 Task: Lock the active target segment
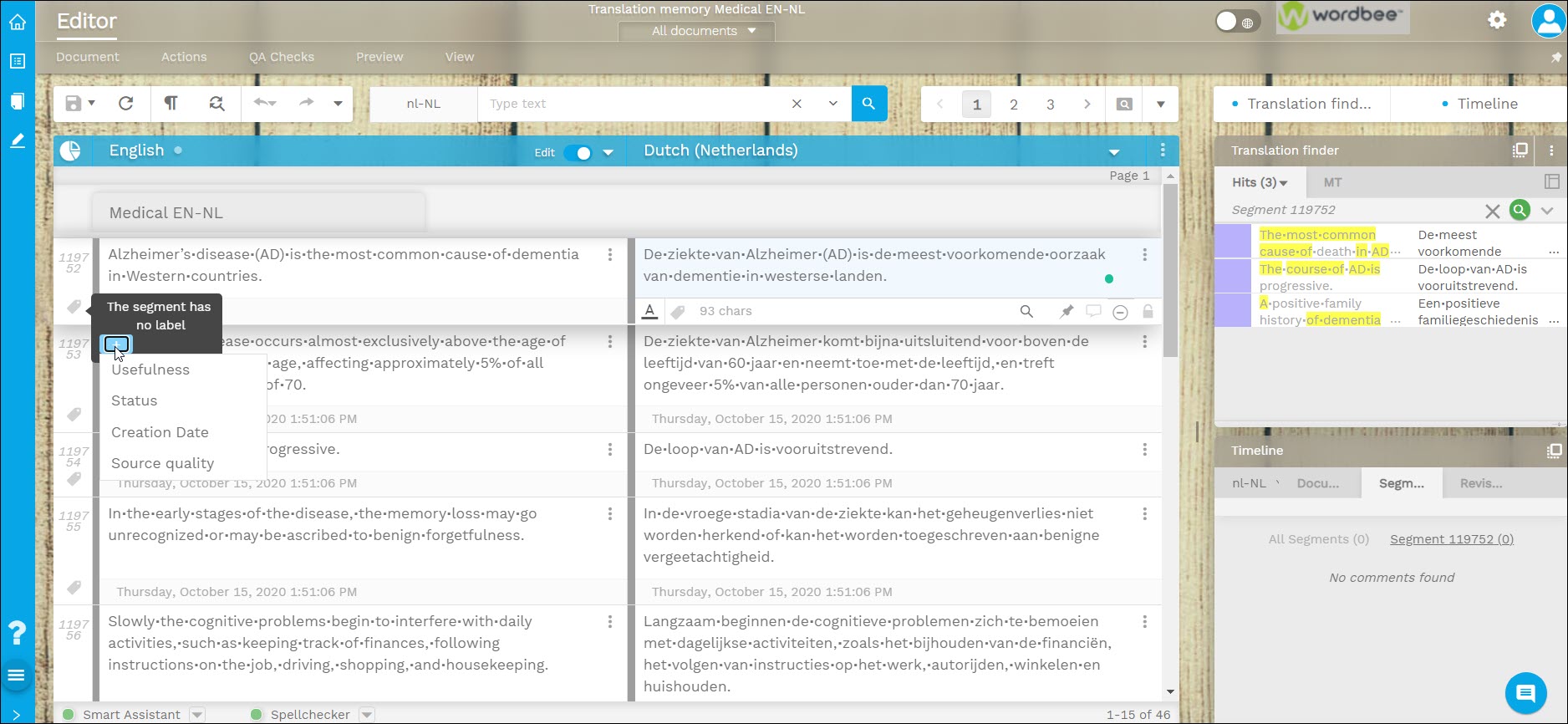(x=1148, y=311)
